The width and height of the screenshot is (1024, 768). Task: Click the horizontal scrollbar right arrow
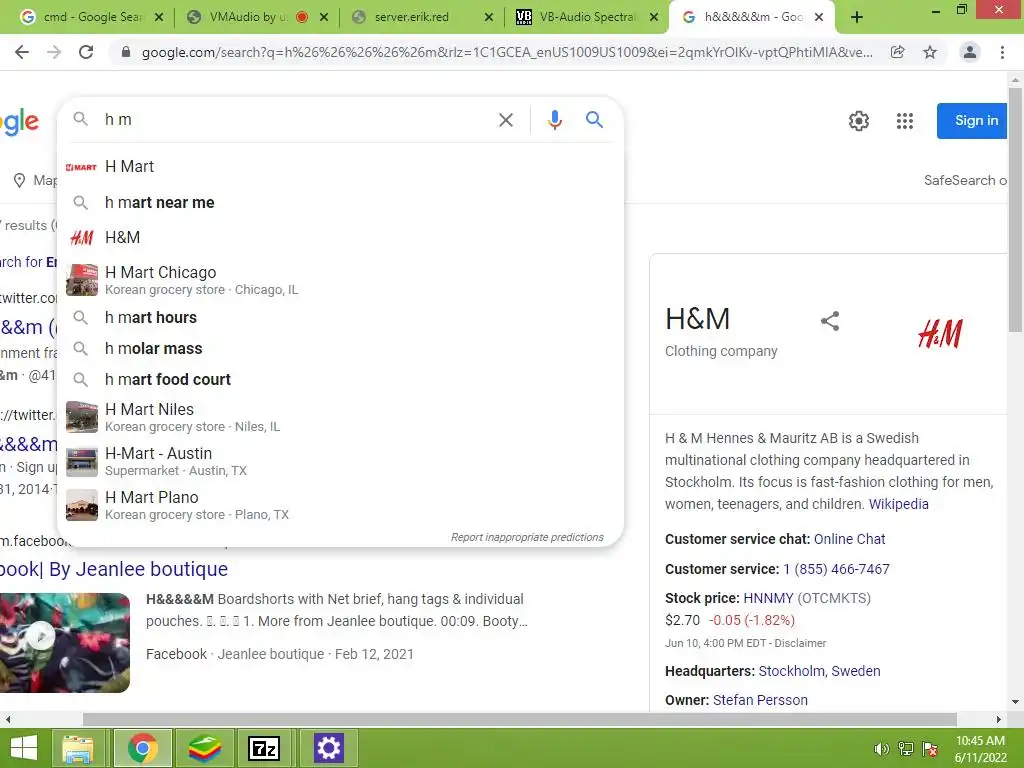(x=998, y=719)
